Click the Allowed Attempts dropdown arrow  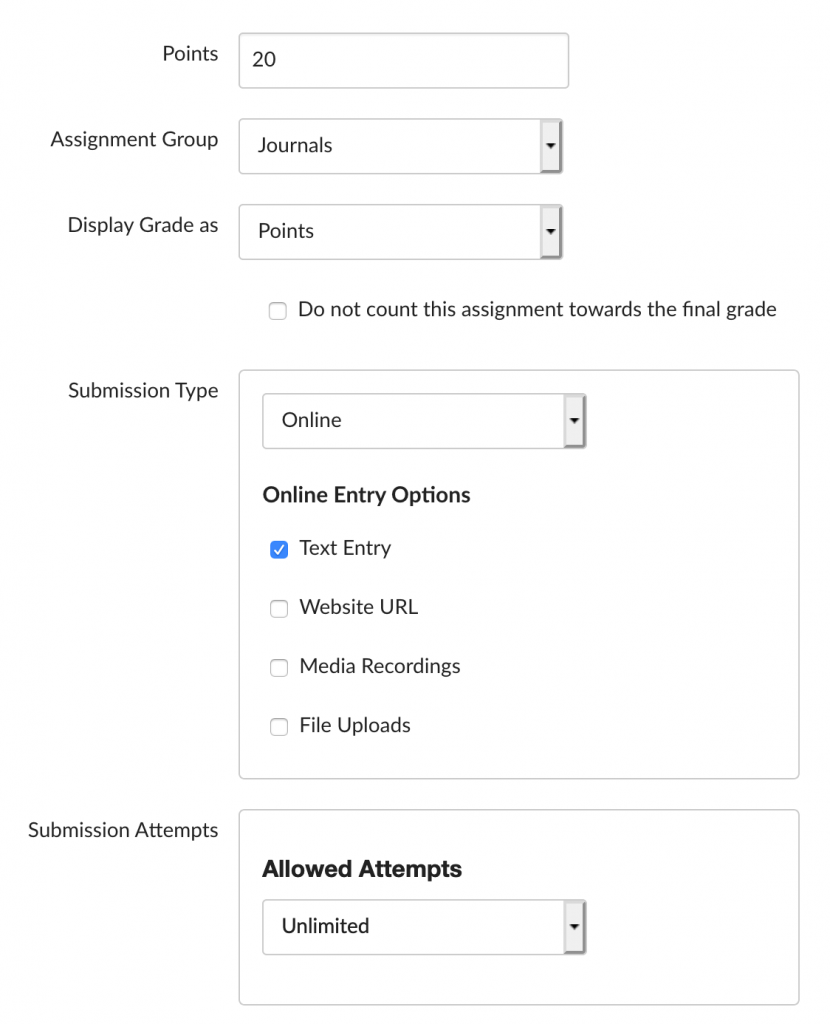click(x=575, y=927)
